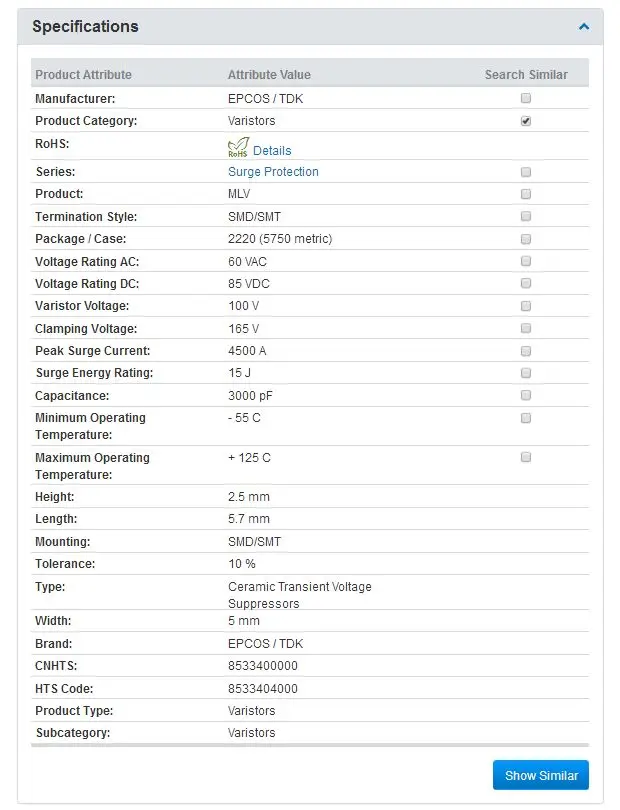
Task: Check the Manufacturer search similar checkbox
Action: (x=526, y=98)
